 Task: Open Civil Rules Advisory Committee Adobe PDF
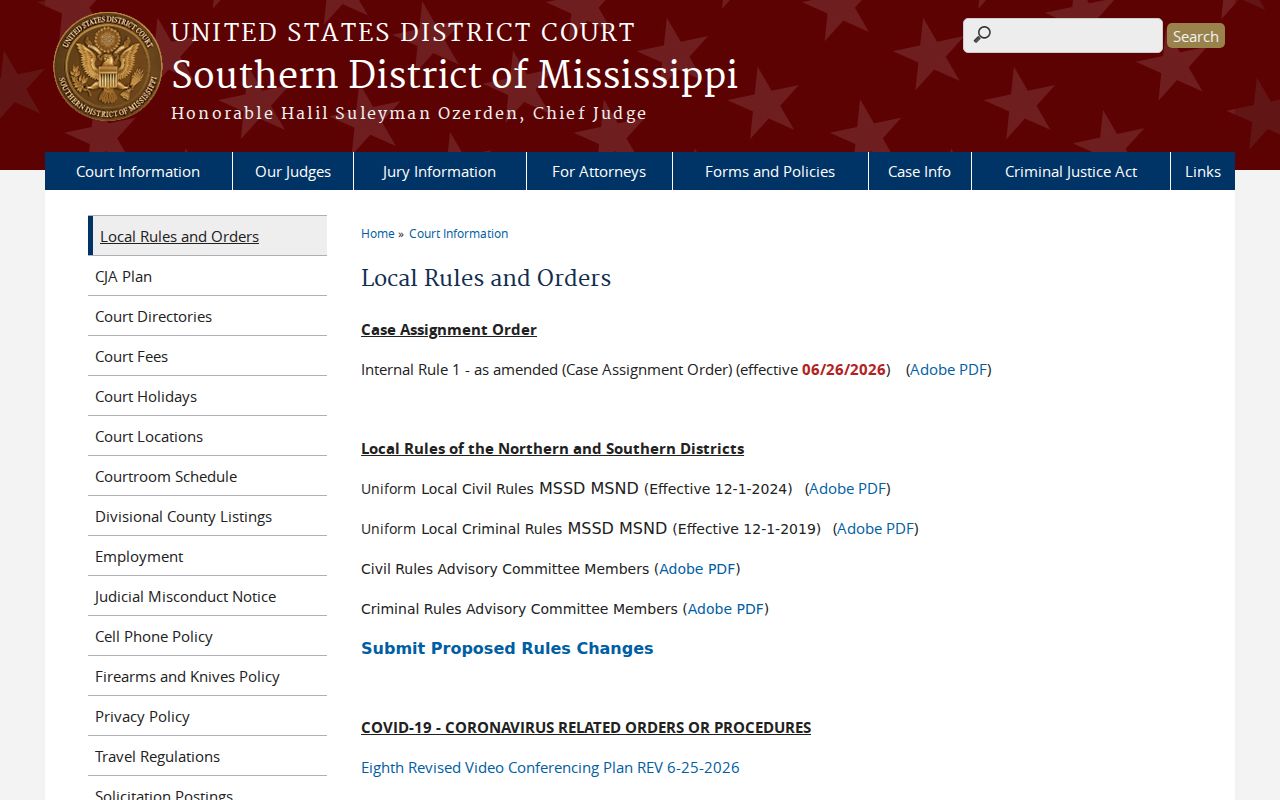pos(698,568)
